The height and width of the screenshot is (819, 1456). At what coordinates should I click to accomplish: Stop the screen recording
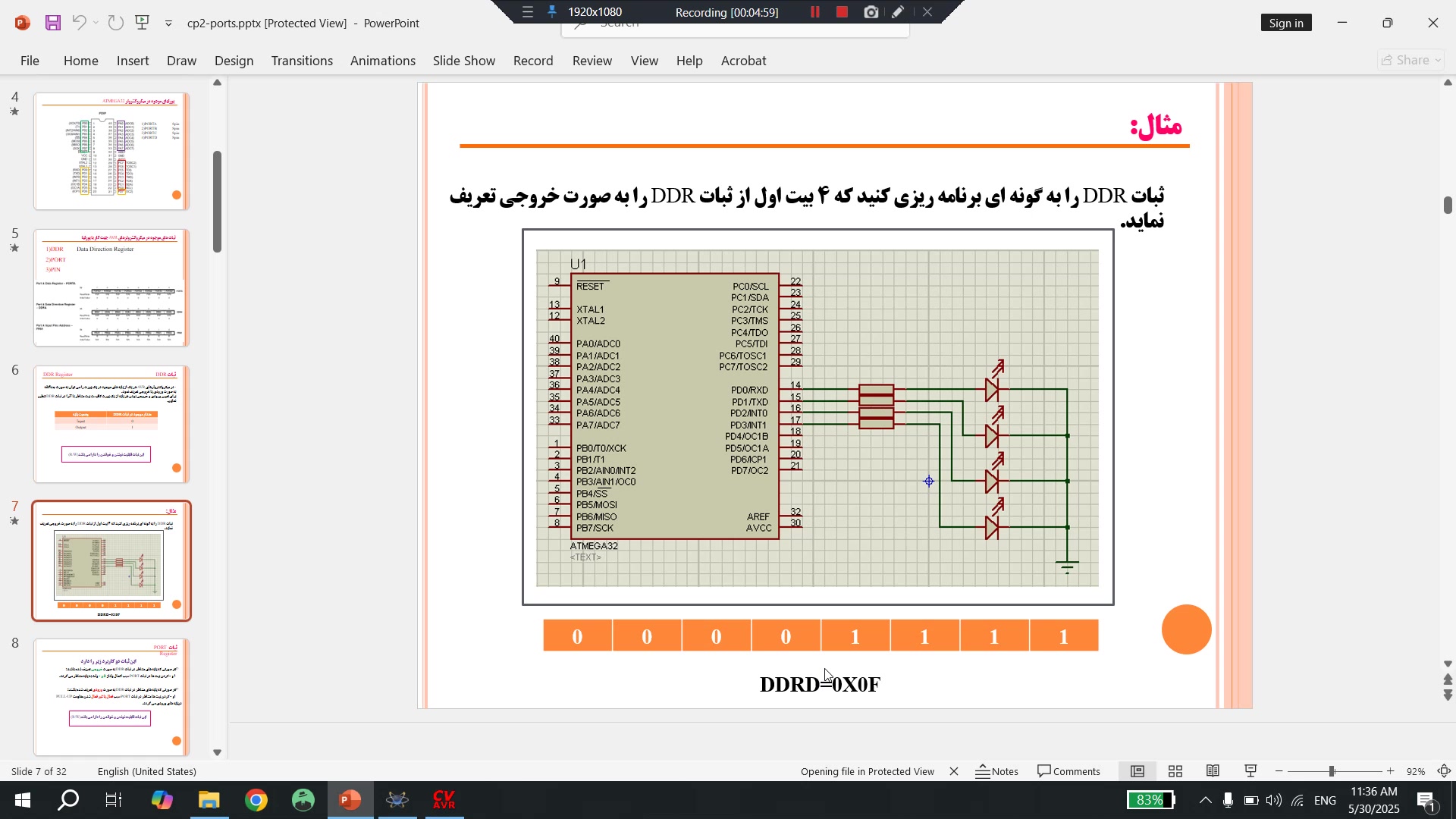(x=842, y=12)
